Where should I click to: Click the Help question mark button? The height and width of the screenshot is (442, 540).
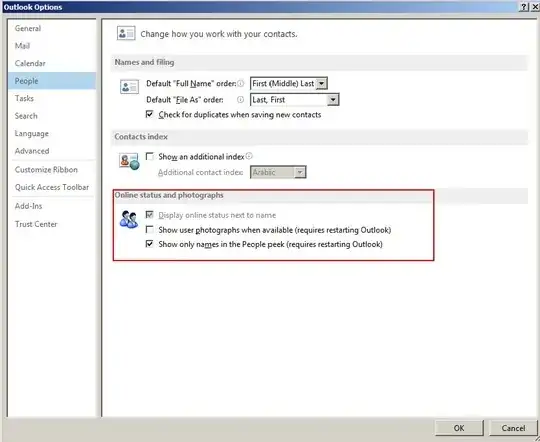coord(524,7)
